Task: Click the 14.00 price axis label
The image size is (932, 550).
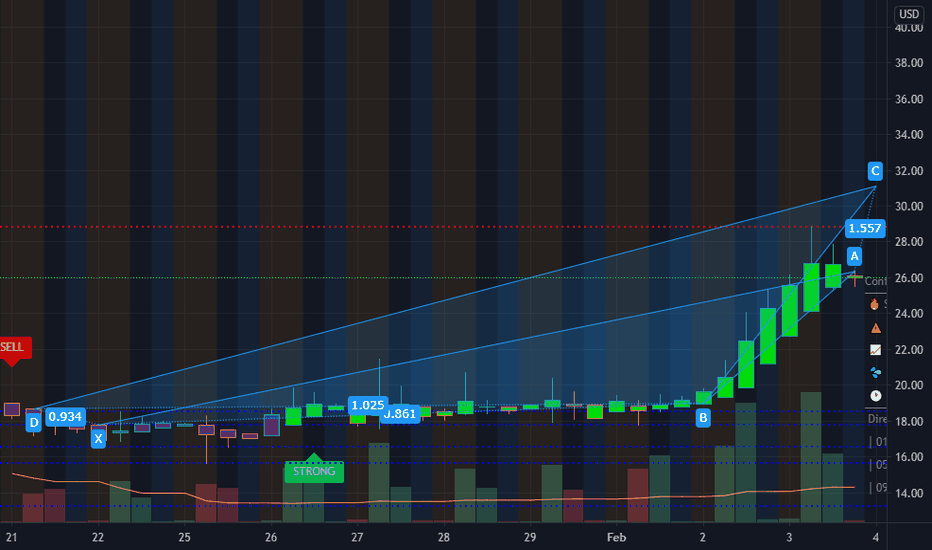Action: pos(909,493)
